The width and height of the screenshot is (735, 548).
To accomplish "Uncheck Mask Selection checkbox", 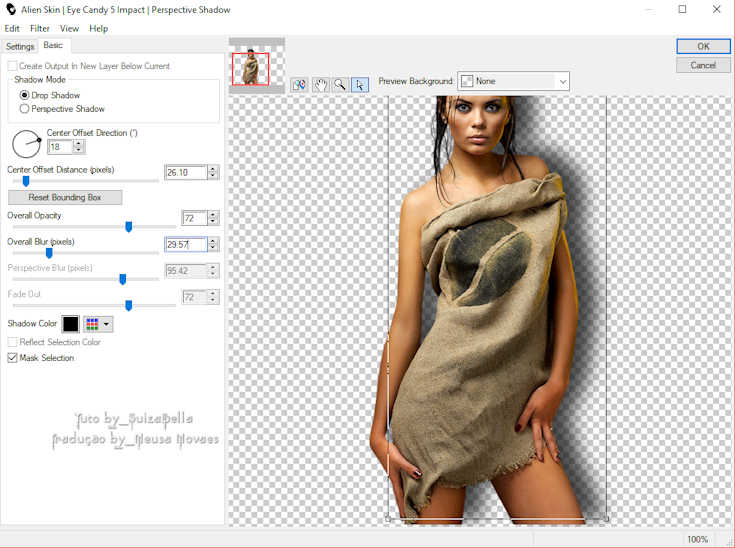I will coord(13,358).
